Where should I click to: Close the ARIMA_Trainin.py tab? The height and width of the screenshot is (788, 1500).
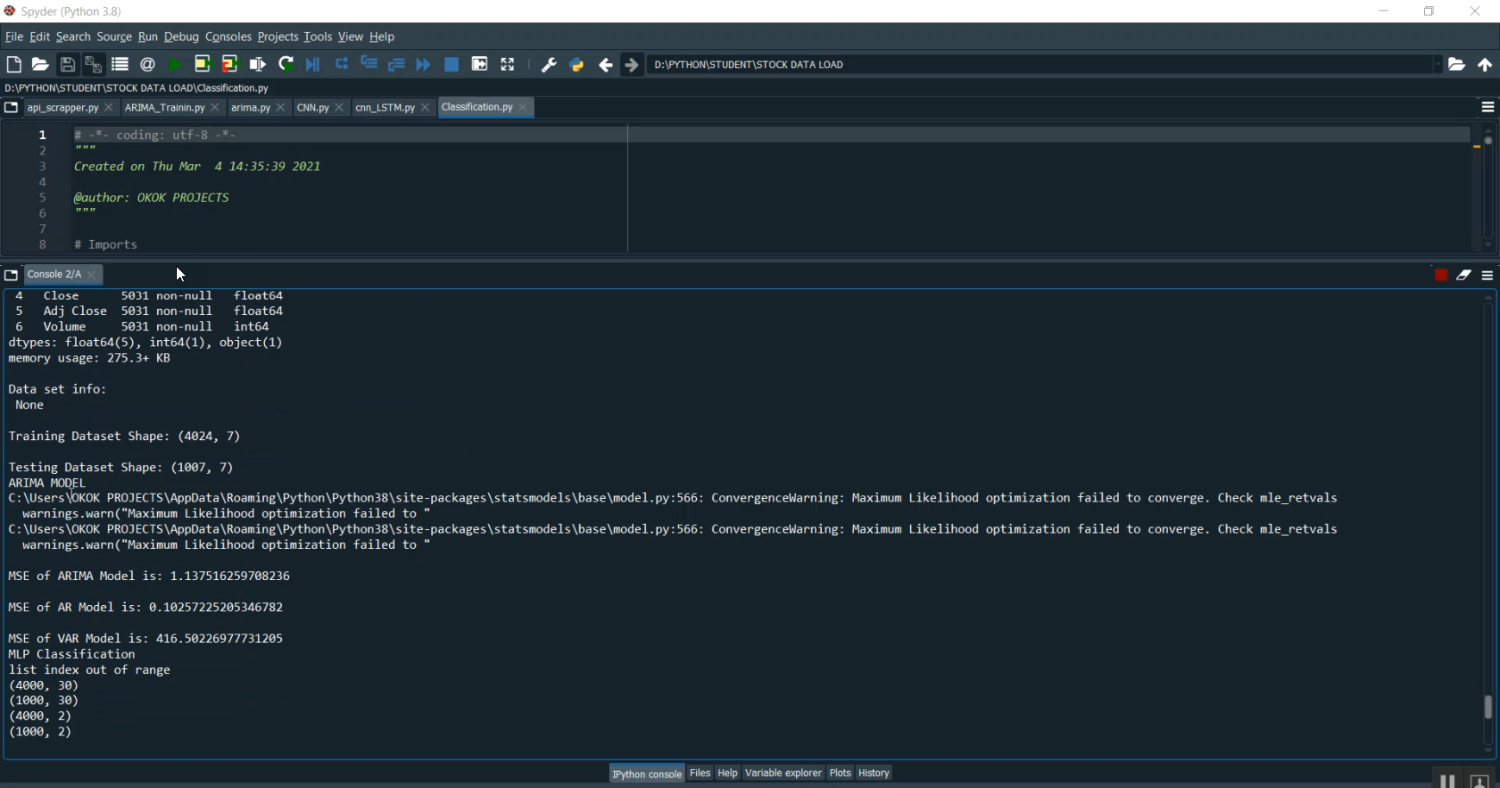(x=216, y=107)
